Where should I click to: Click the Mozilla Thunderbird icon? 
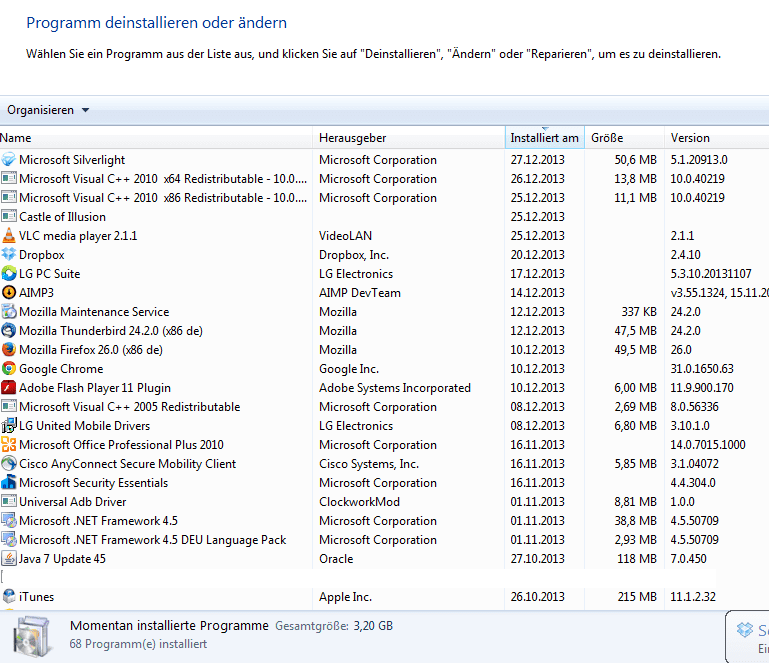[9, 331]
